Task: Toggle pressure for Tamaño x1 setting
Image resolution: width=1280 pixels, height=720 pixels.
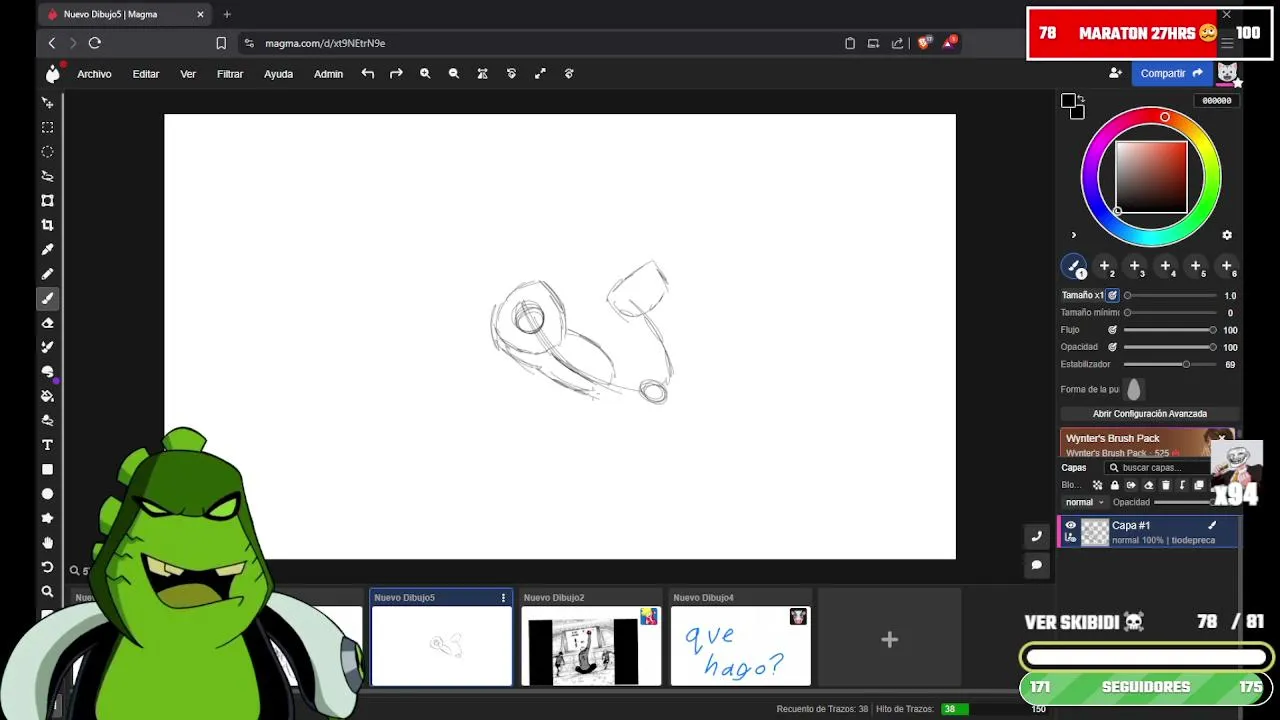Action: (1112, 295)
